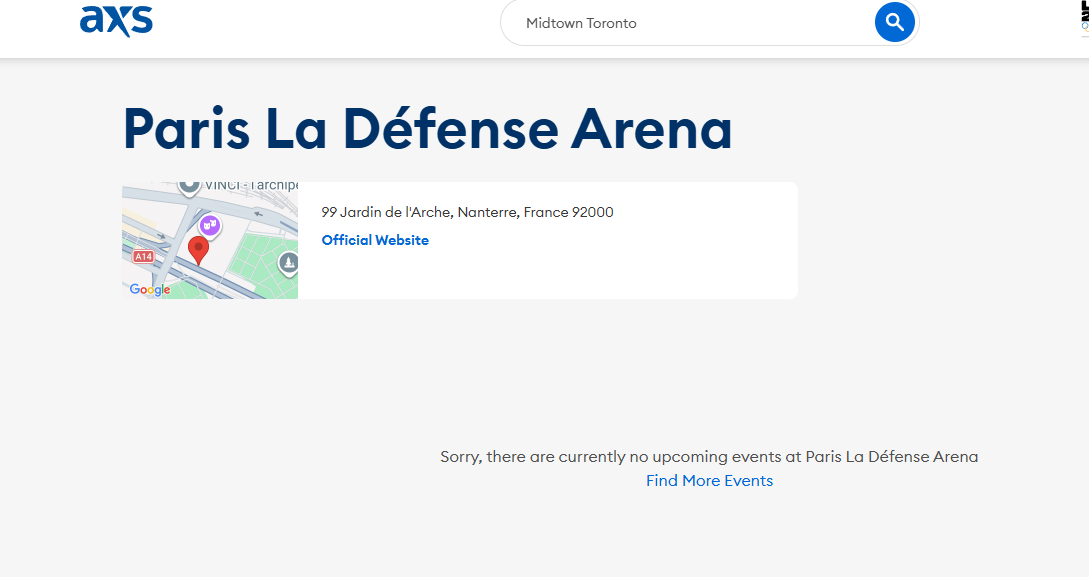Click the blue magnifying glass search button
Screen dimensions: 1089x577
click(x=894, y=22)
